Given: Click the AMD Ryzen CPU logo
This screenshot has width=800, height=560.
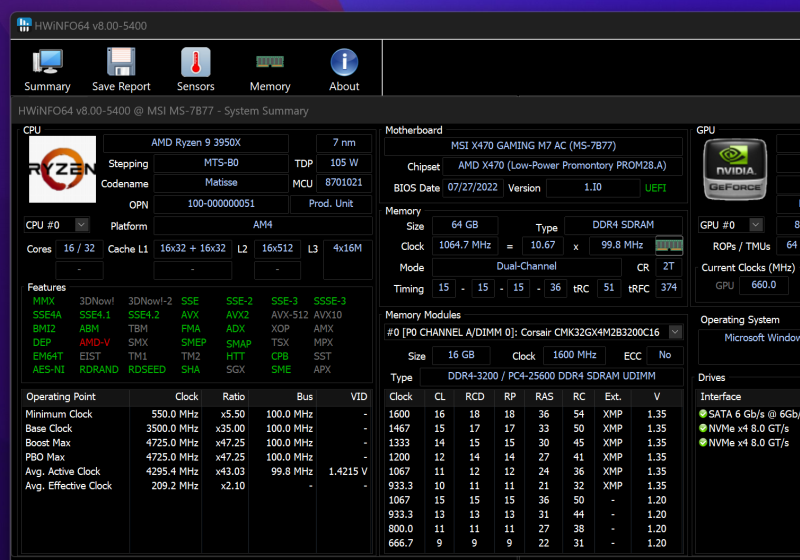Looking at the screenshot, I should (x=62, y=169).
